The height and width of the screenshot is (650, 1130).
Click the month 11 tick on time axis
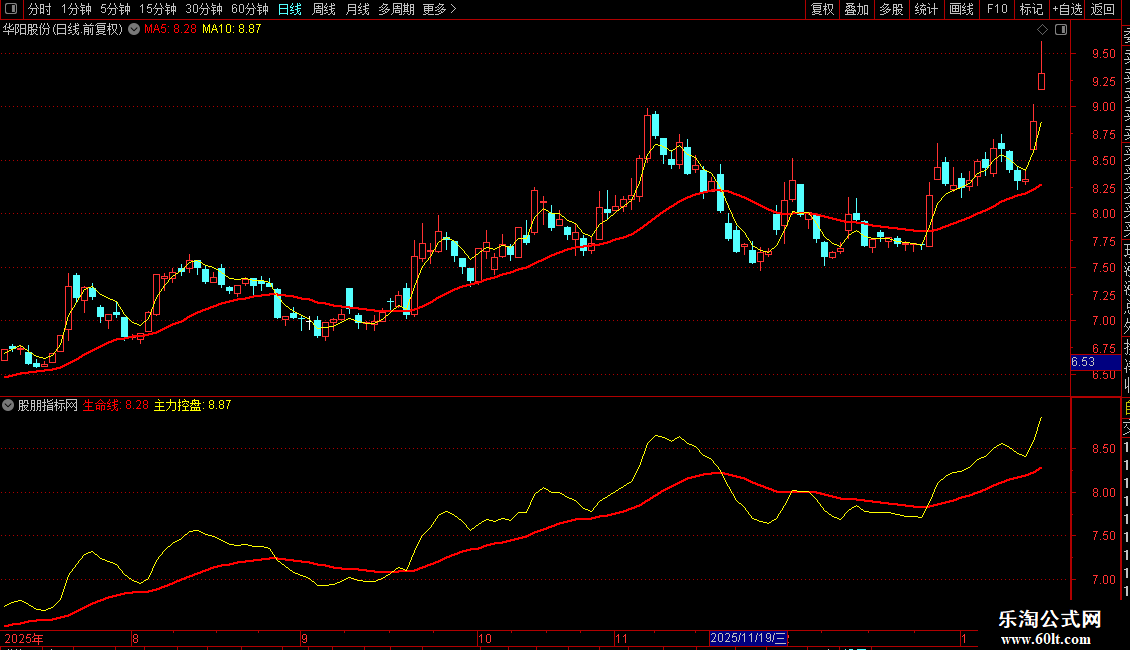tap(621, 638)
